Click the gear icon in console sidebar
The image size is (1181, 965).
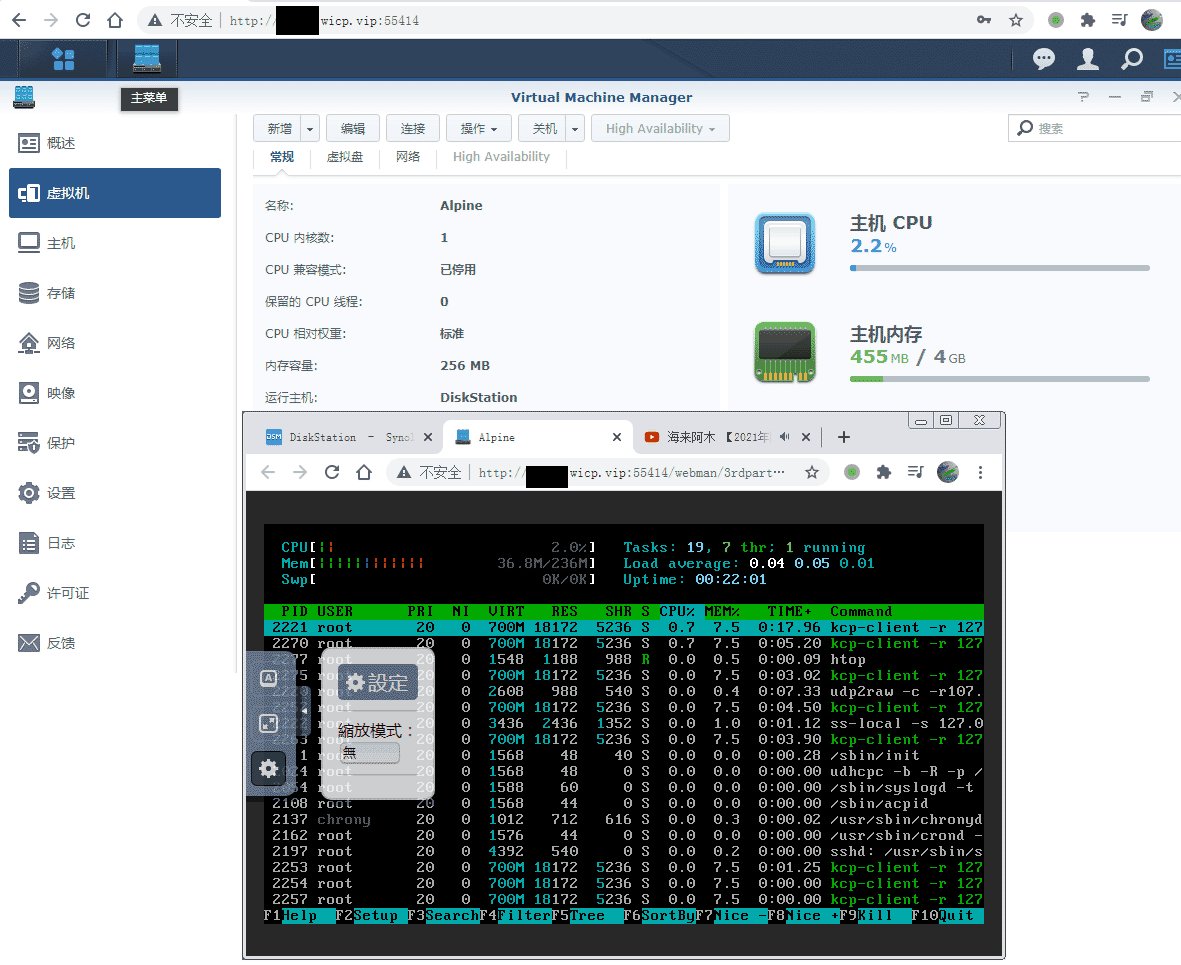coord(268,768)
